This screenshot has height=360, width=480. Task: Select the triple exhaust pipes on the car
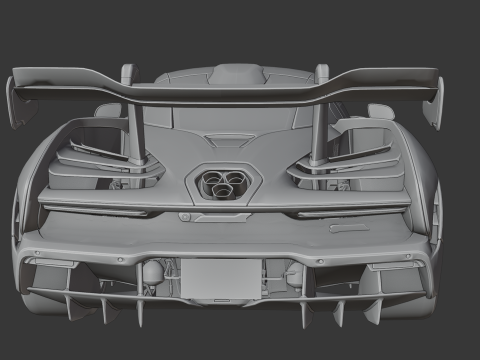(224, 184)
